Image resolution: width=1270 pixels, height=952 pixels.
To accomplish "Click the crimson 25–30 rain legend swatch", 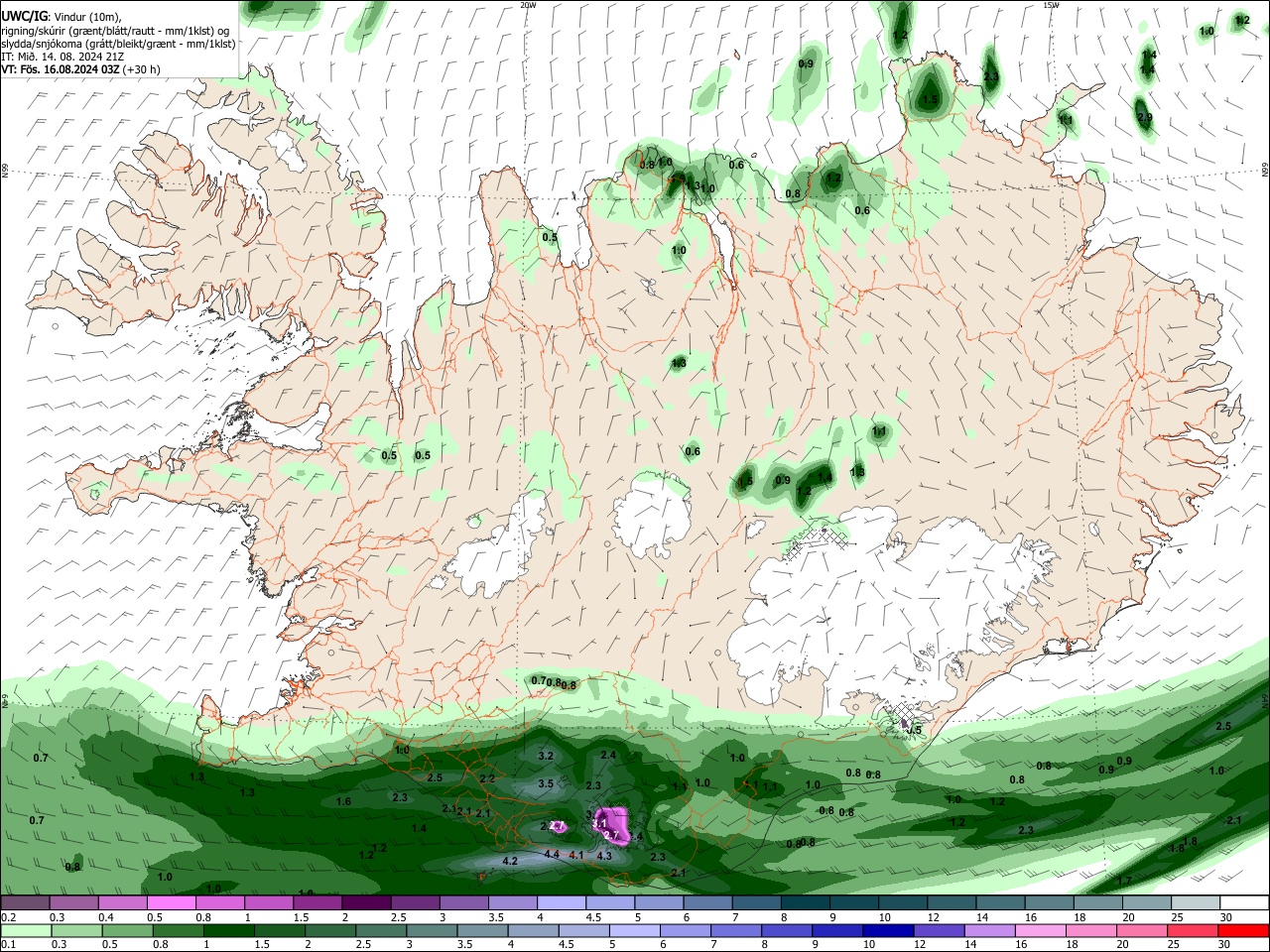I will coord(1194,930).
